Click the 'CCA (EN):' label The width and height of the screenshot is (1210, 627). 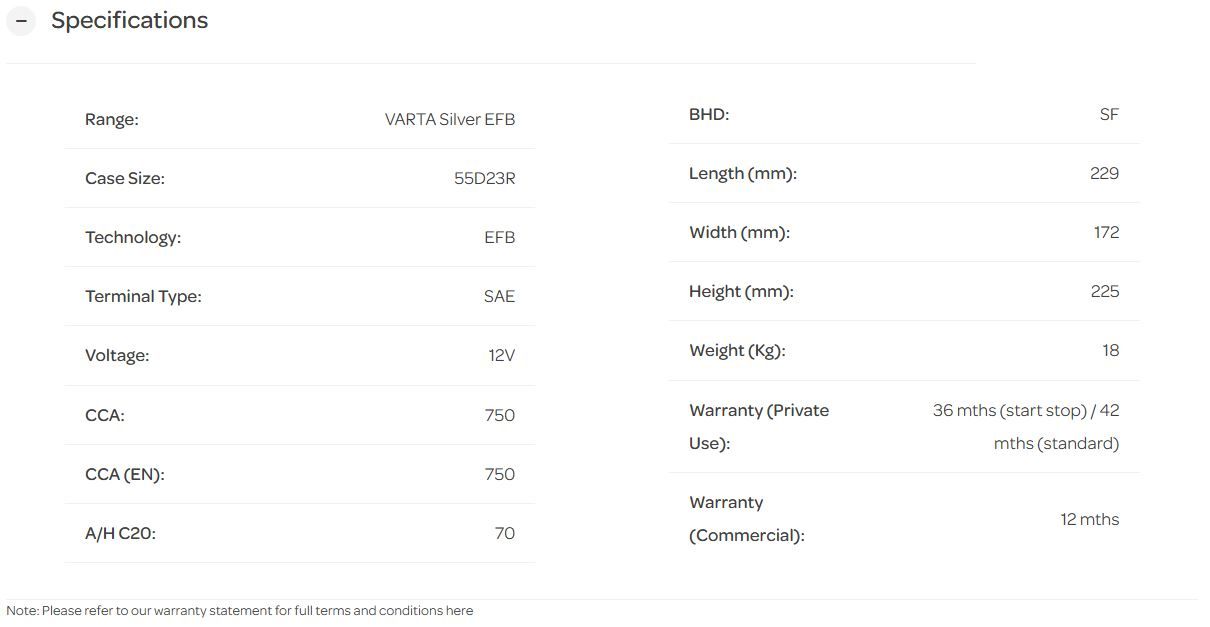click(125, 475)
